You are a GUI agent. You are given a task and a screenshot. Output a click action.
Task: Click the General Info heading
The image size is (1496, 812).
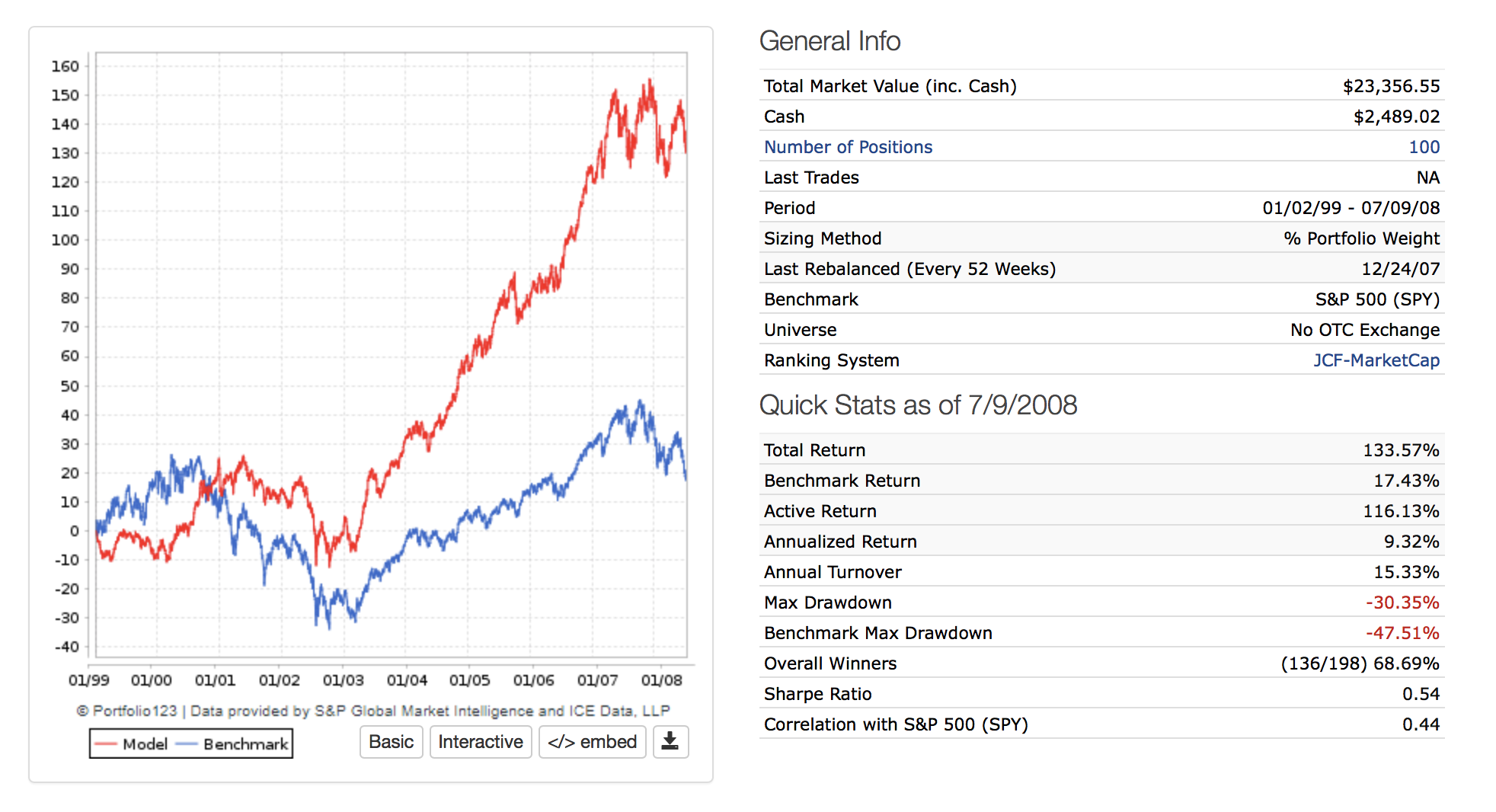[830, 41]
